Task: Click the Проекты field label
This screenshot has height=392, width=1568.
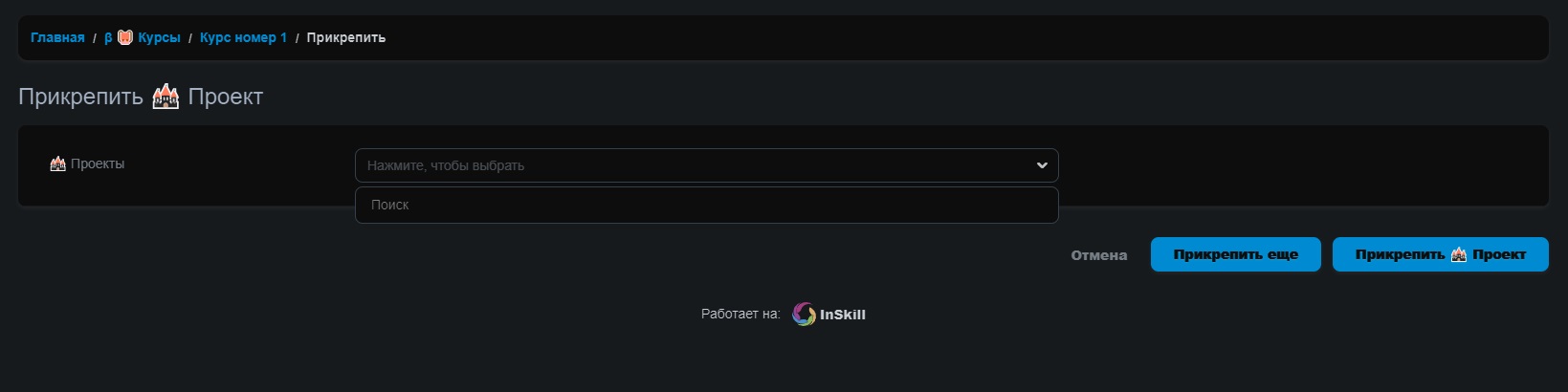Action: 98,164
